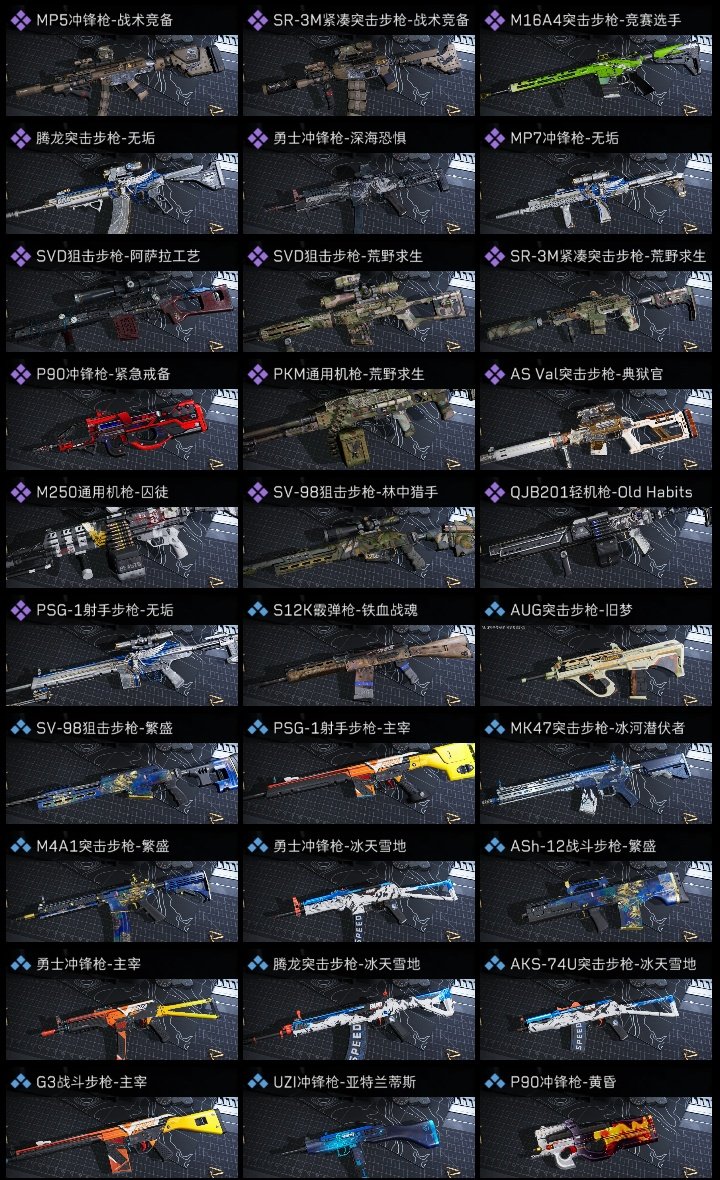Click the 腾龙突击步枪-无垢 title label
The image size is (720, 1180).
coord(96,138)
